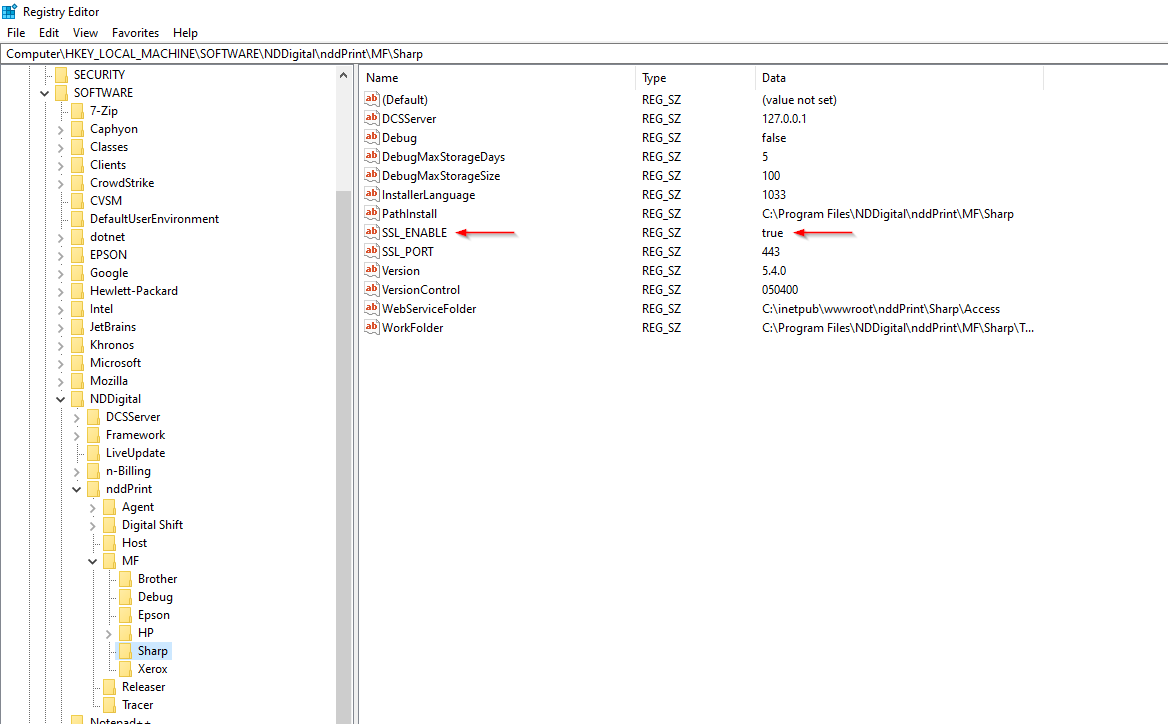Click the registry path address bar

pyautogui.click(x=584, y=54)
